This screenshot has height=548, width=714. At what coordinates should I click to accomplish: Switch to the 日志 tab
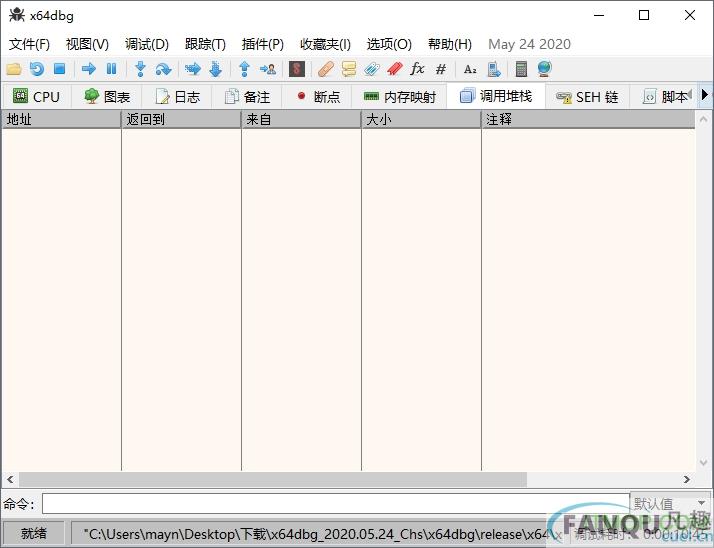177,97
